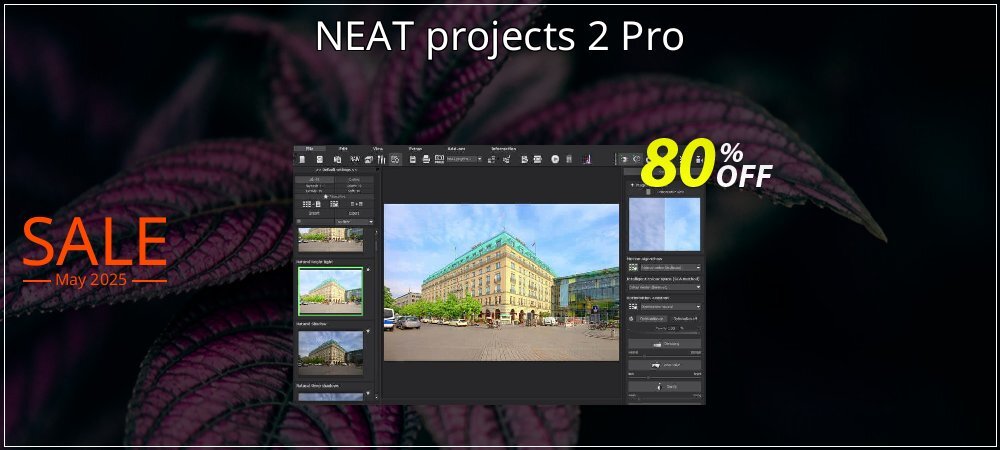This screenshot has width=1000, height=450.
Task: Click the RAW module toolbar icon
Action: pyautogui.click(x=354, y=159)
